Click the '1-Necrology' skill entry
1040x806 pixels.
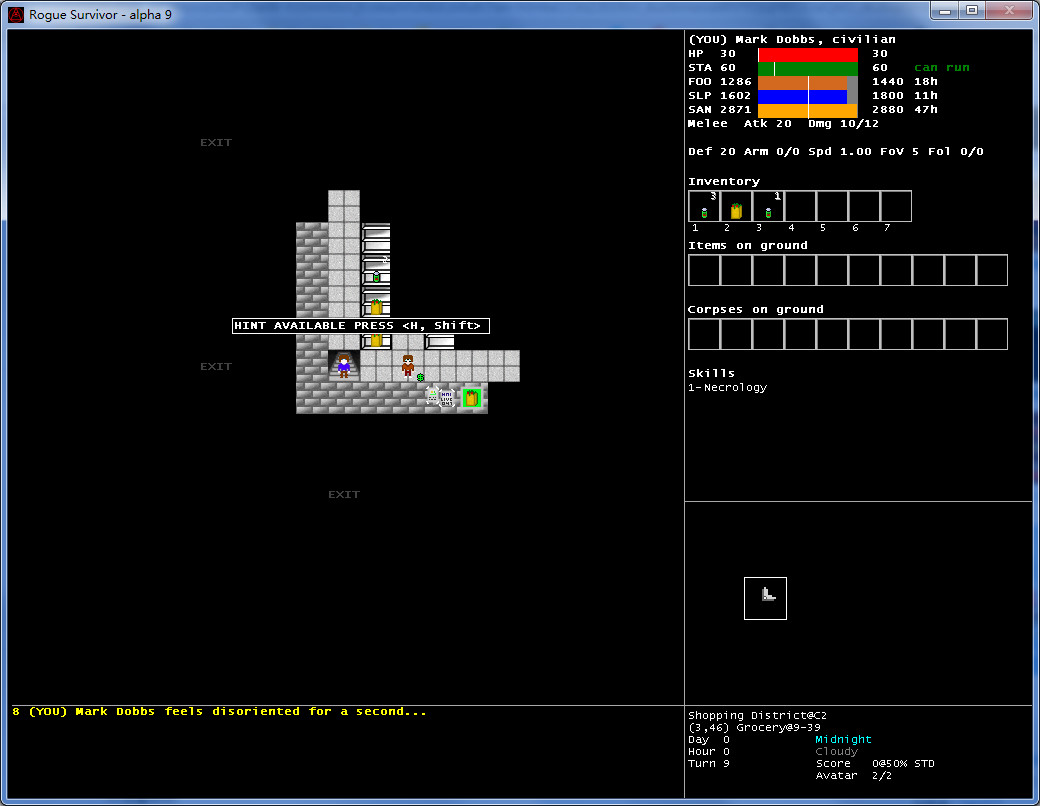click(728, 387)
